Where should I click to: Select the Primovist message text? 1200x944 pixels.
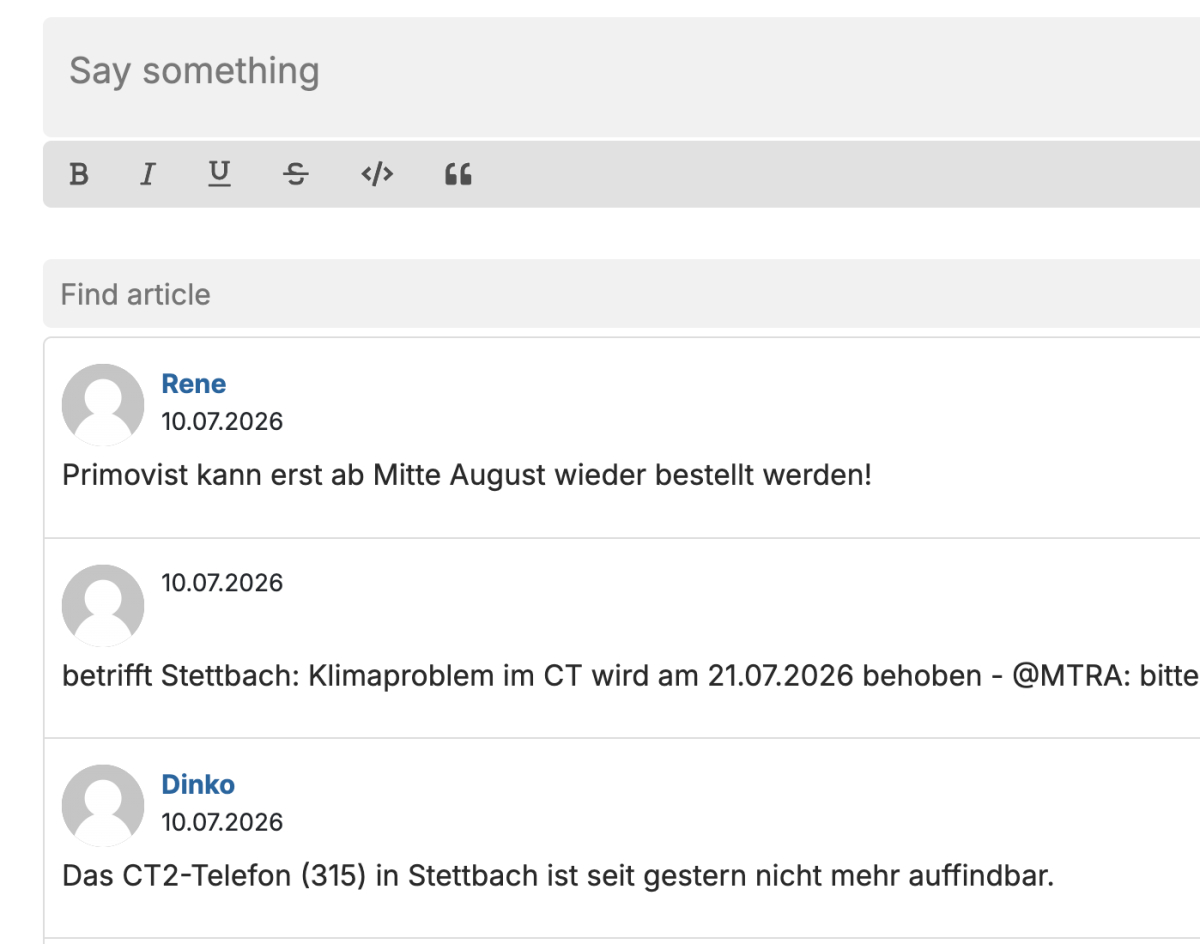(467, 475)
